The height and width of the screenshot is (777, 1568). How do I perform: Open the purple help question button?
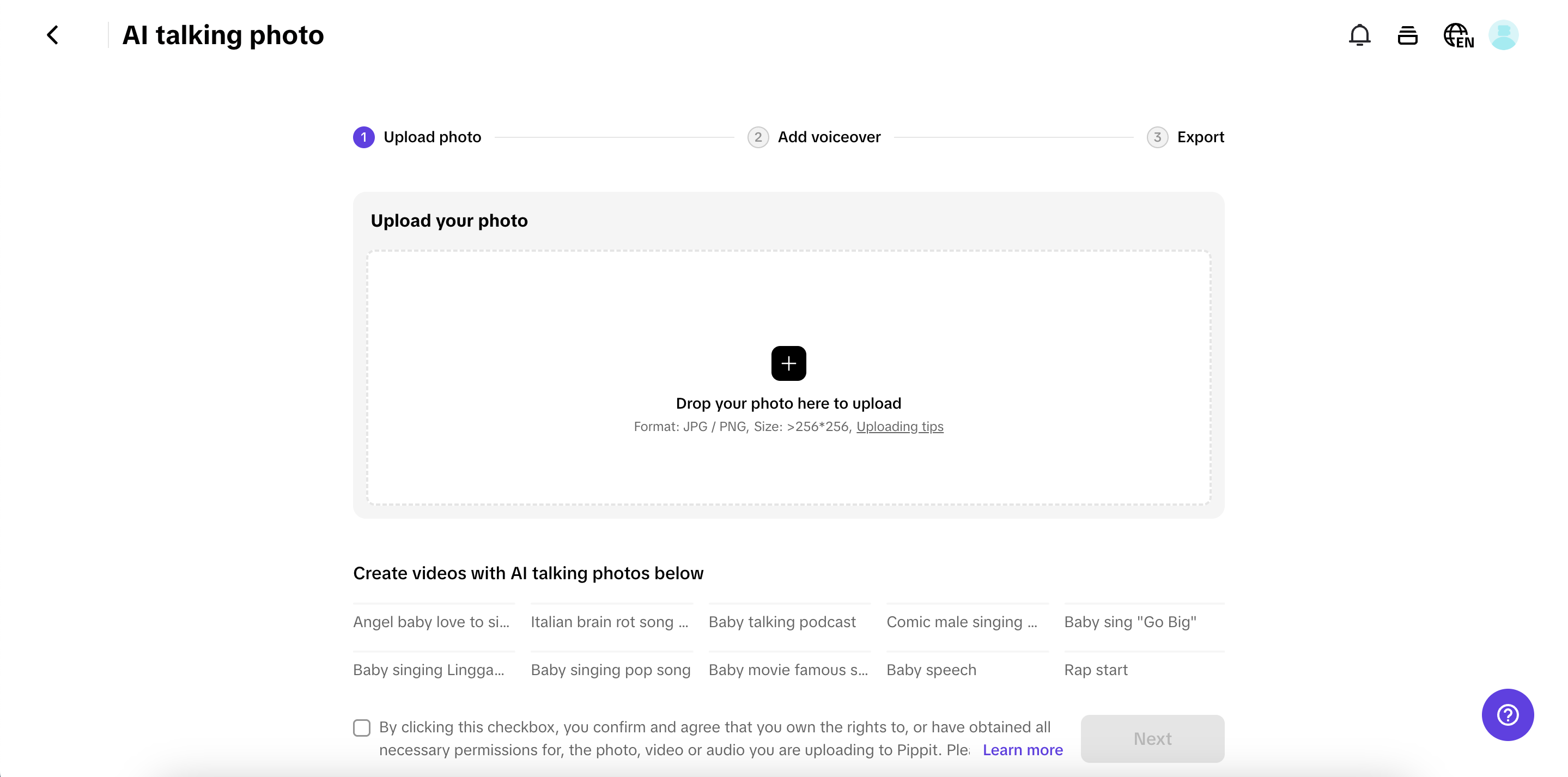pos(1507,714)
